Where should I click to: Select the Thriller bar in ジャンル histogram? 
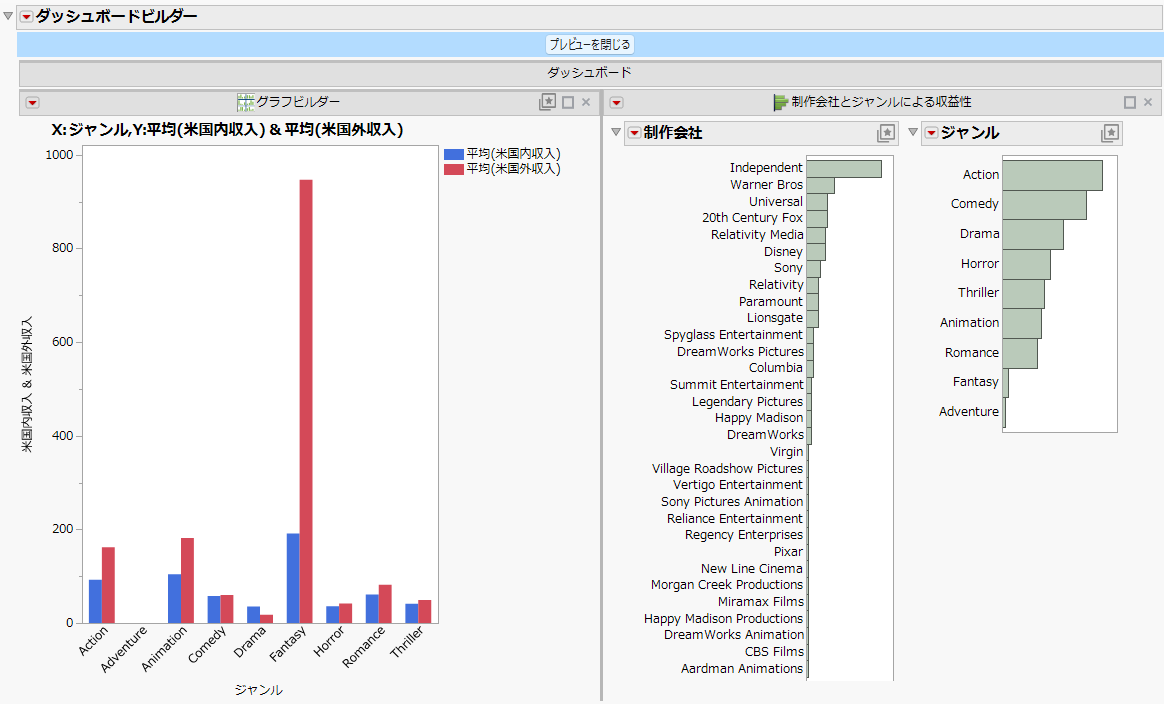pos(1023,294)
